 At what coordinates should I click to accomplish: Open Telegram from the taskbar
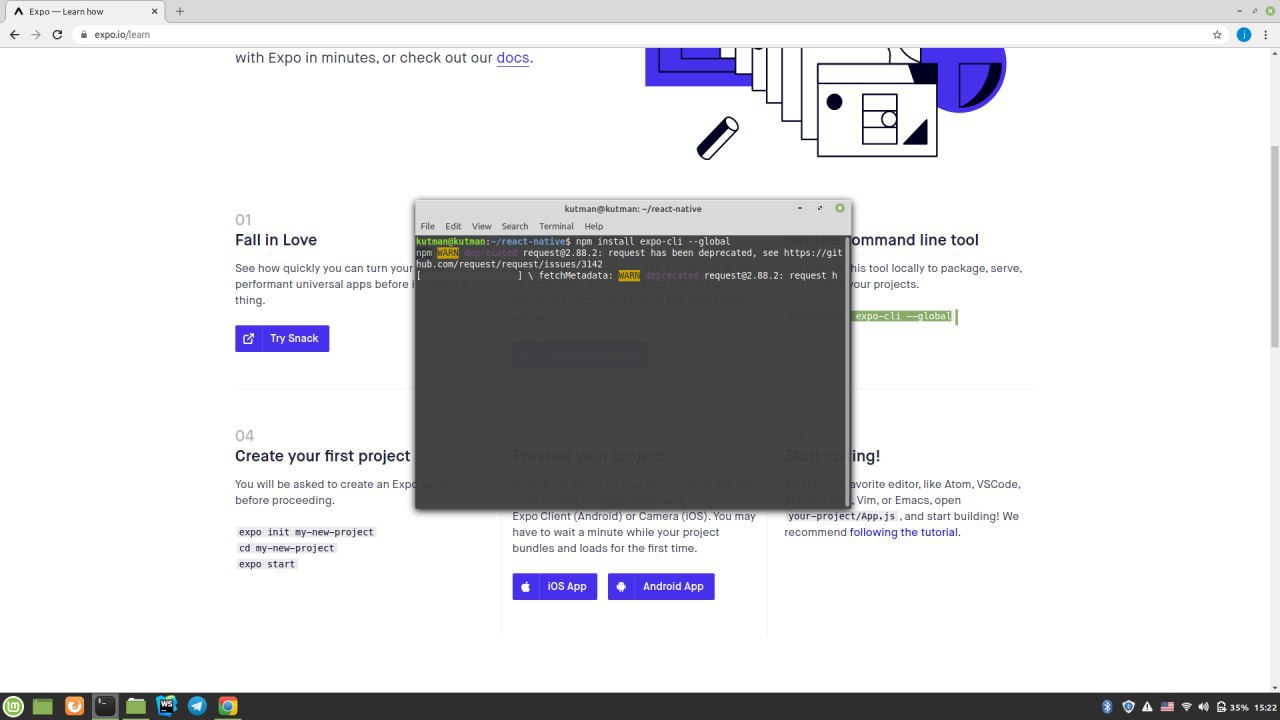coord(197,706)
